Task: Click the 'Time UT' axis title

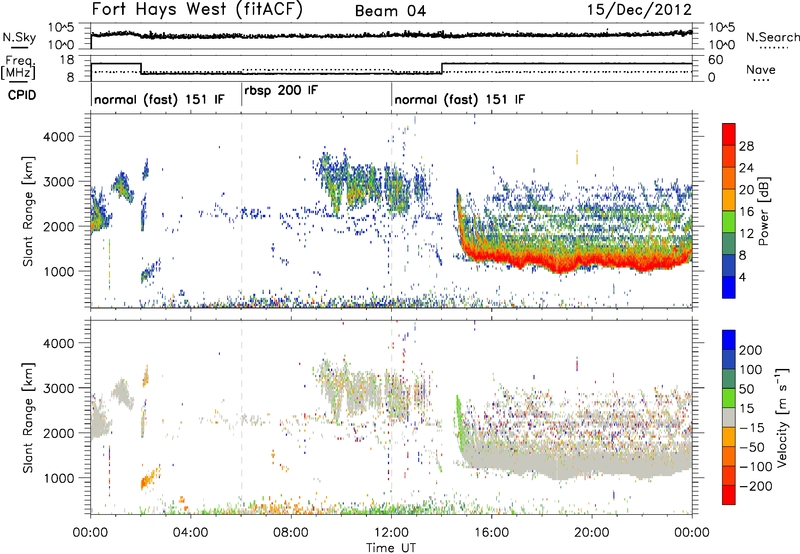Action: point(391,548)
